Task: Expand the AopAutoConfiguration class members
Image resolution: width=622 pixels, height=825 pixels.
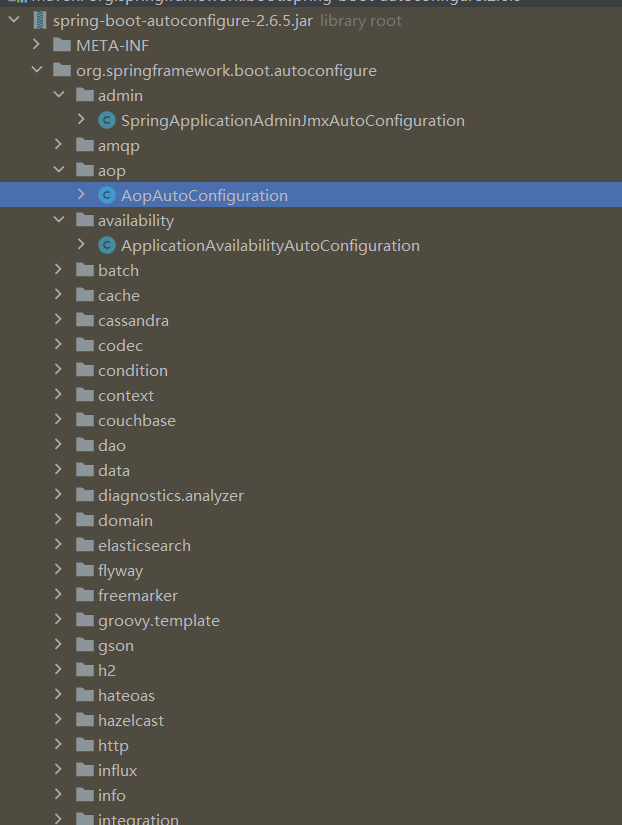Action: [x=81, y=196]
